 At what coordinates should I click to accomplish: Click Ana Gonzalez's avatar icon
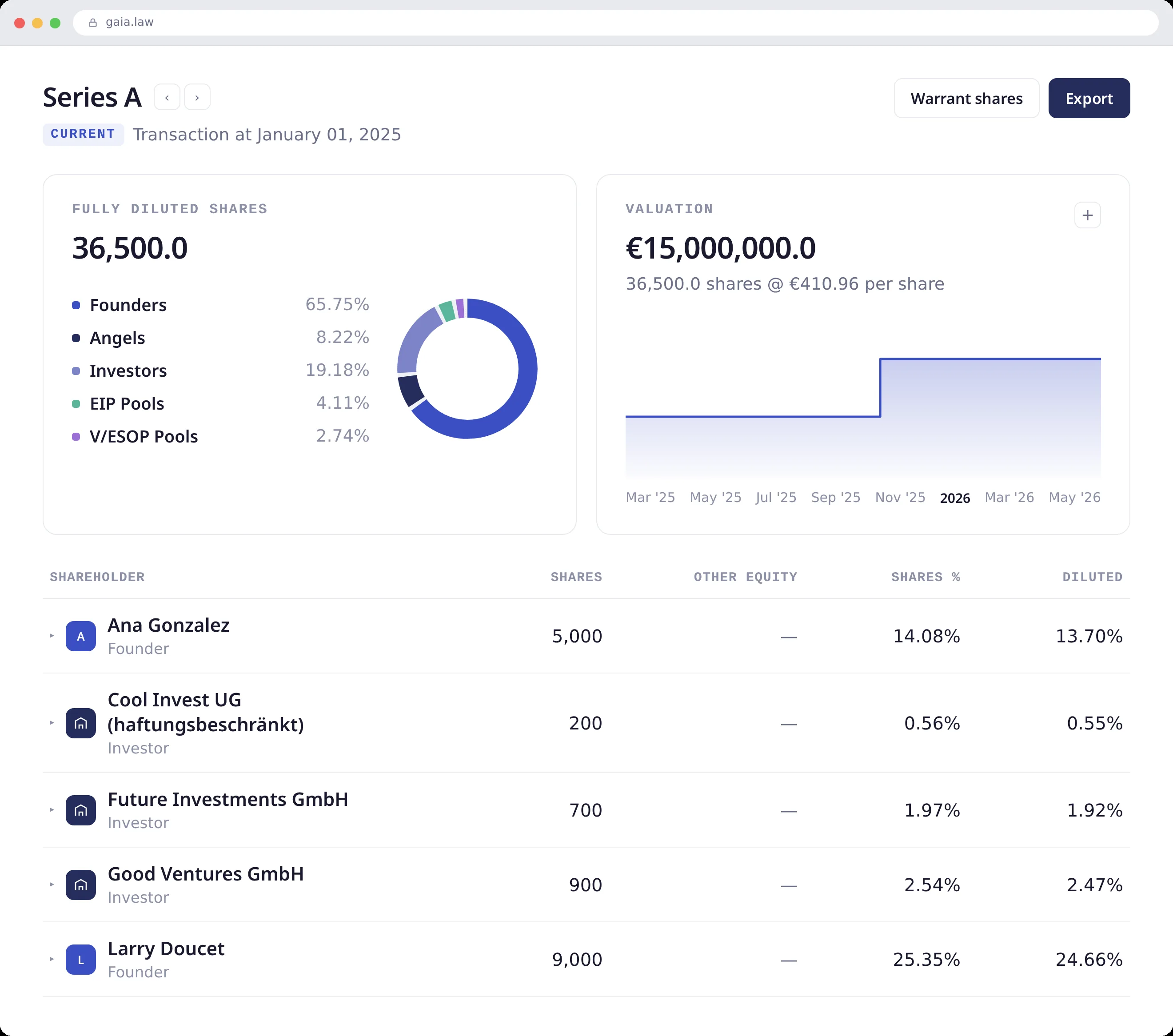[x=81, y=636]
